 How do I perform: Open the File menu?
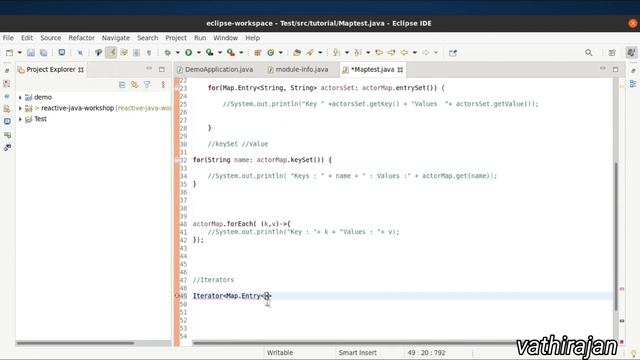[8, 38]
